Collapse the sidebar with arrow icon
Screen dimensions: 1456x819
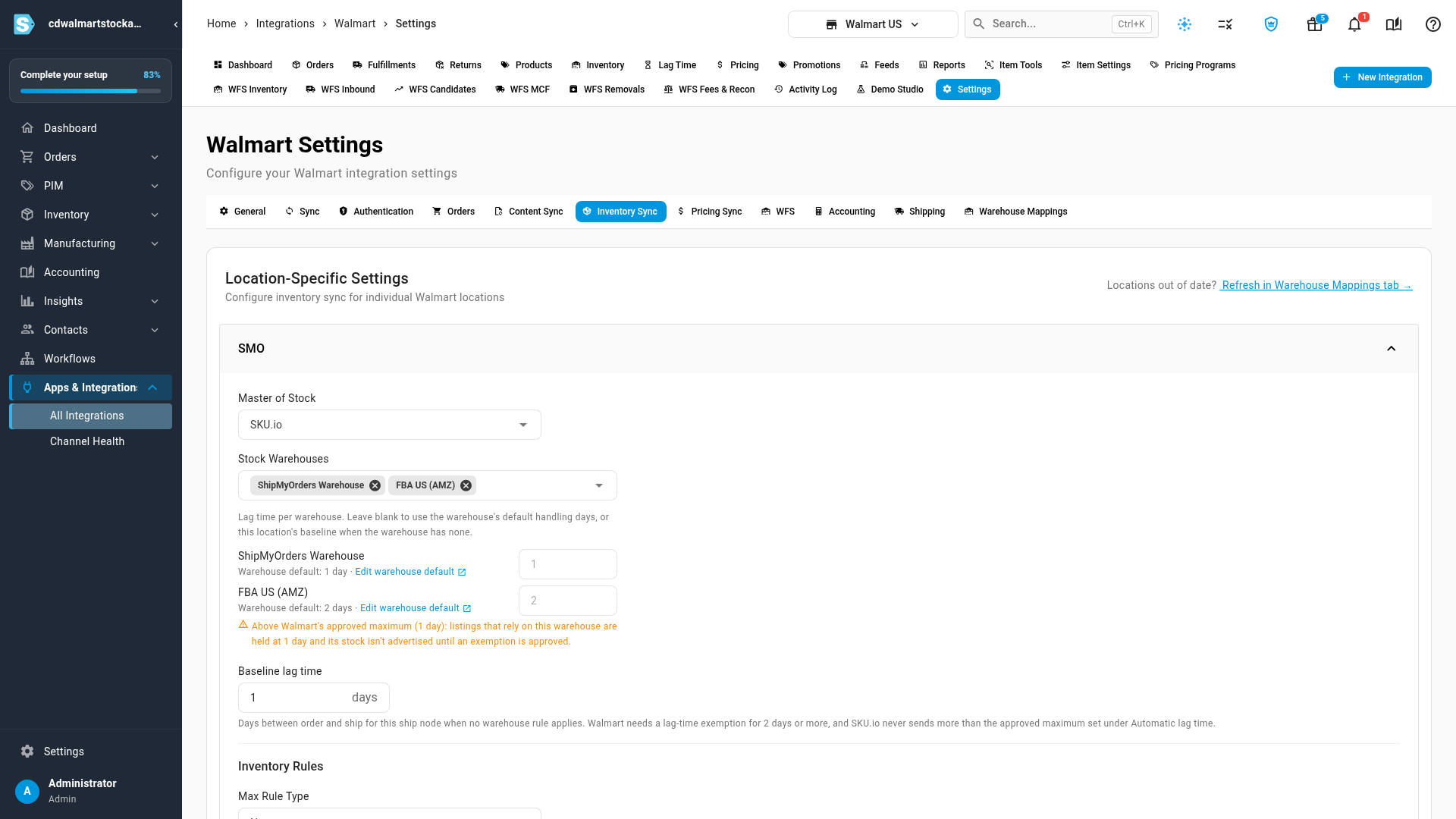click(176, 24)
